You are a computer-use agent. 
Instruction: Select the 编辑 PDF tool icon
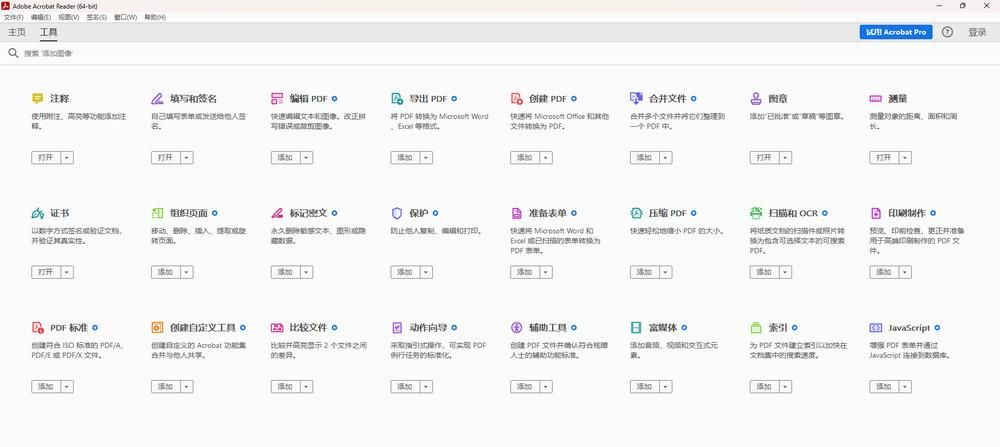coord(277,99)
